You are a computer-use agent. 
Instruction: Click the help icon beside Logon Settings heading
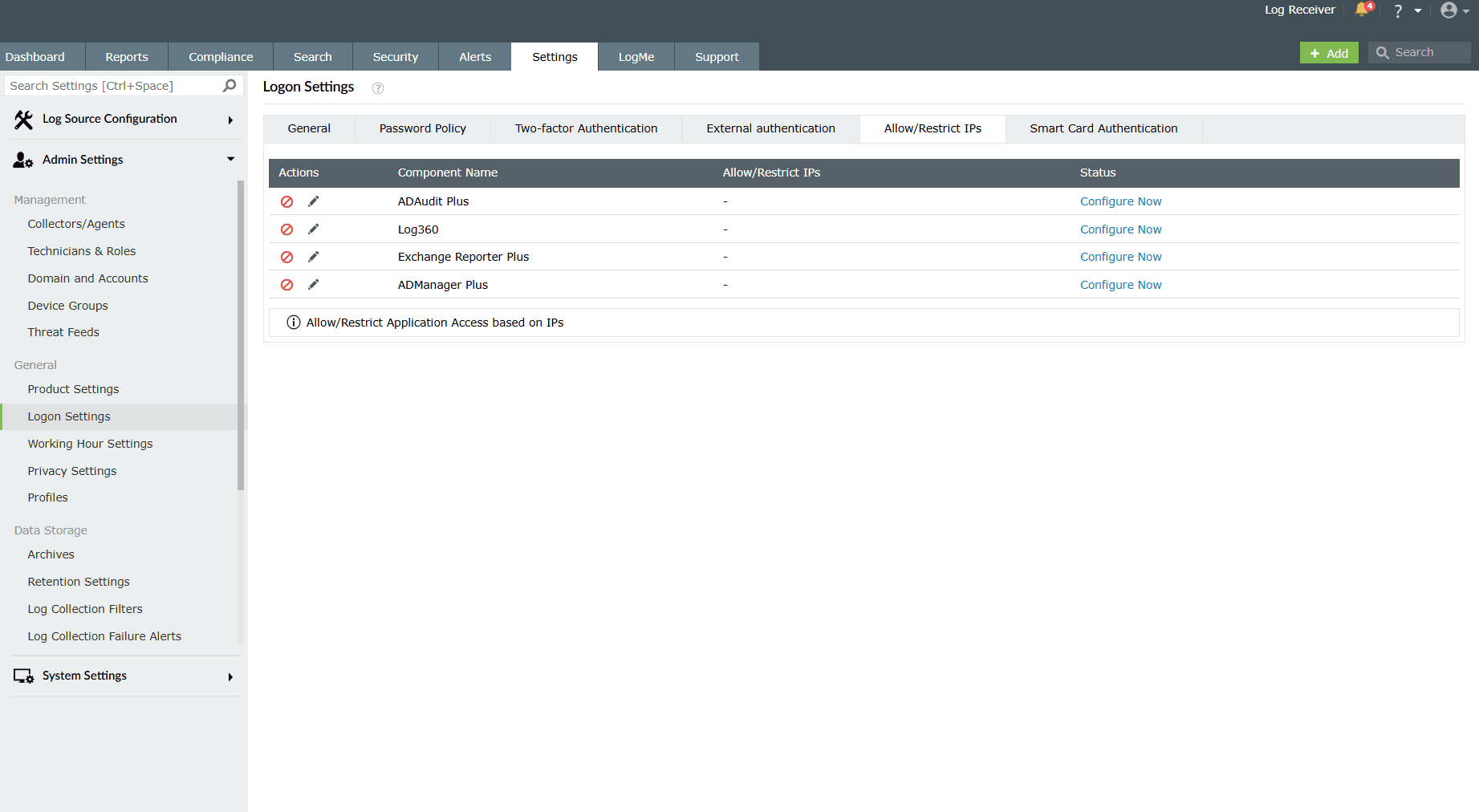click(377, 88)
